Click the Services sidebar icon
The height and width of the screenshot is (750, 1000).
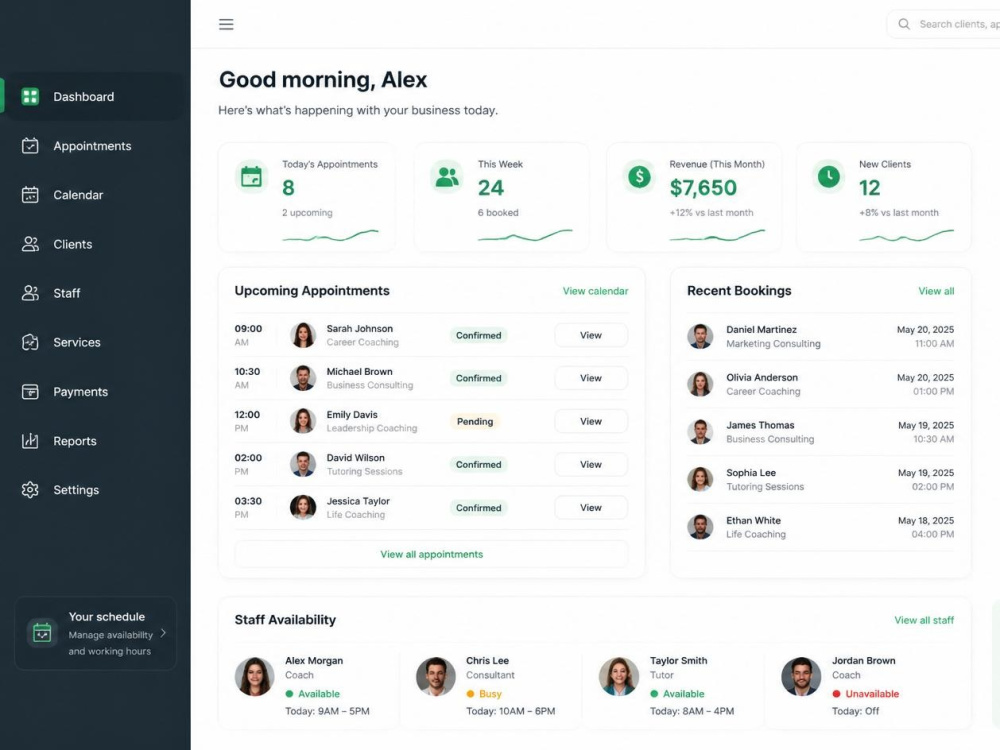point(30,342)
